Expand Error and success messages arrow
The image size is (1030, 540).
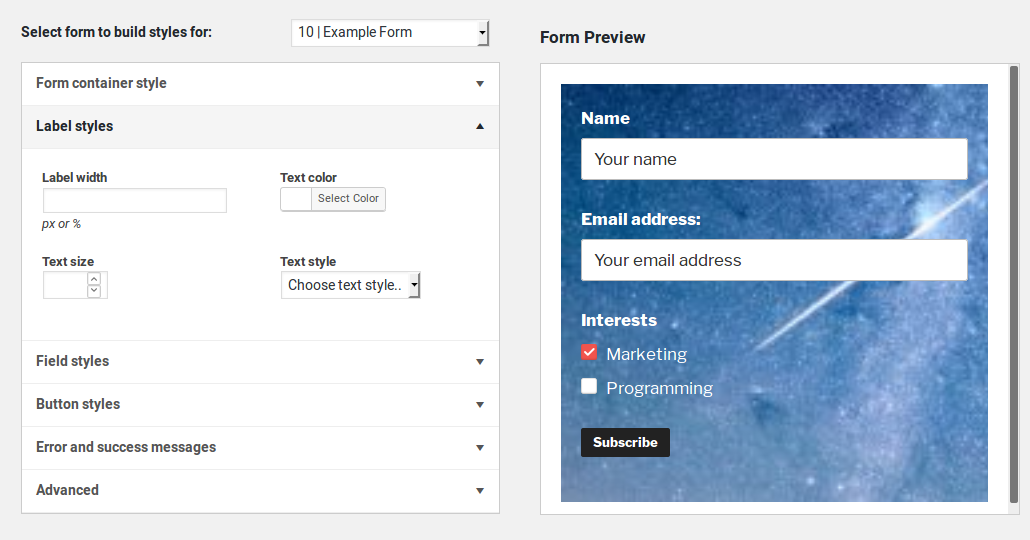pyautogui.click(x=480, y=448)
